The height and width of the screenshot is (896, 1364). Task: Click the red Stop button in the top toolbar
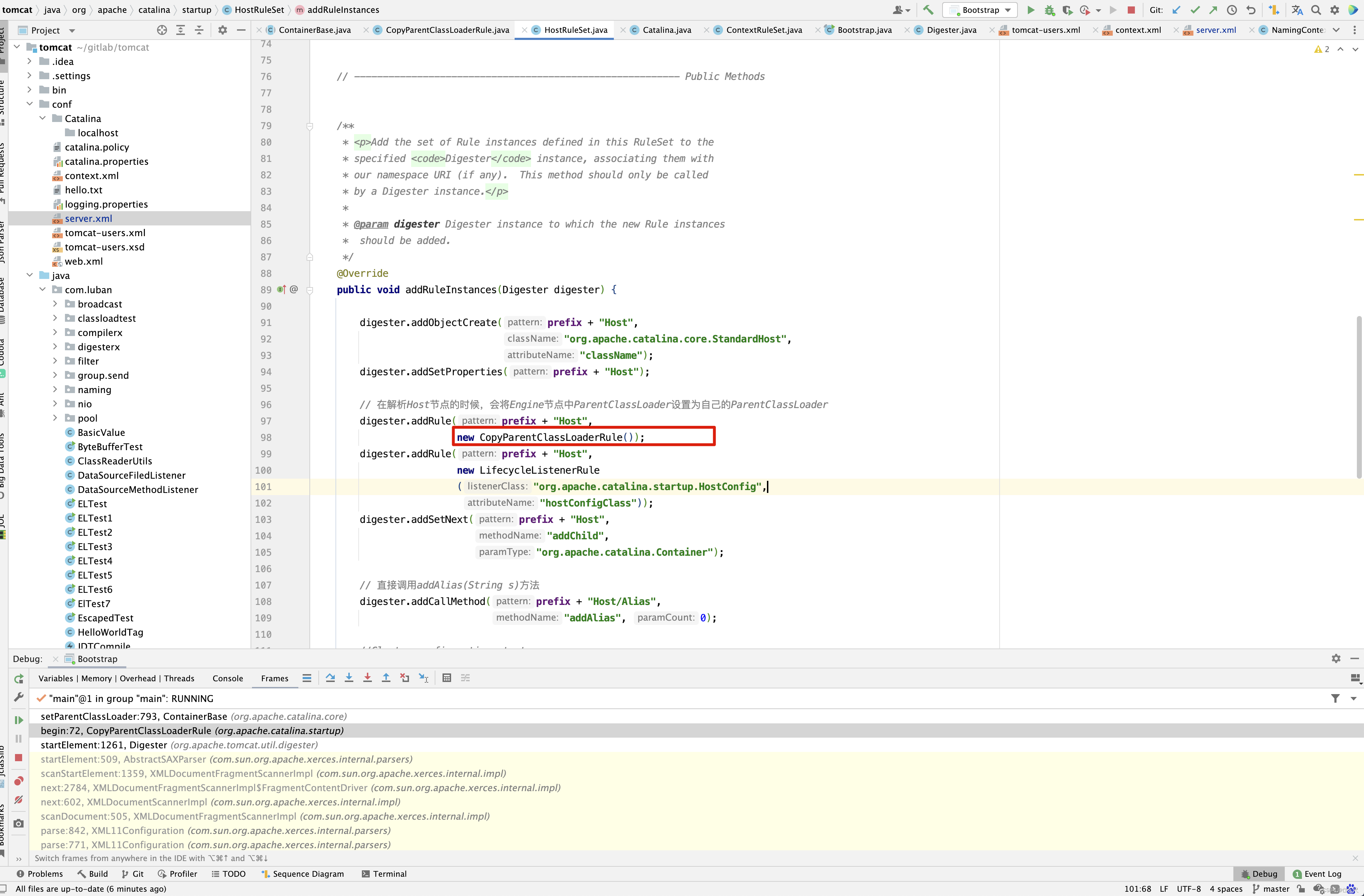(1131, 10)
